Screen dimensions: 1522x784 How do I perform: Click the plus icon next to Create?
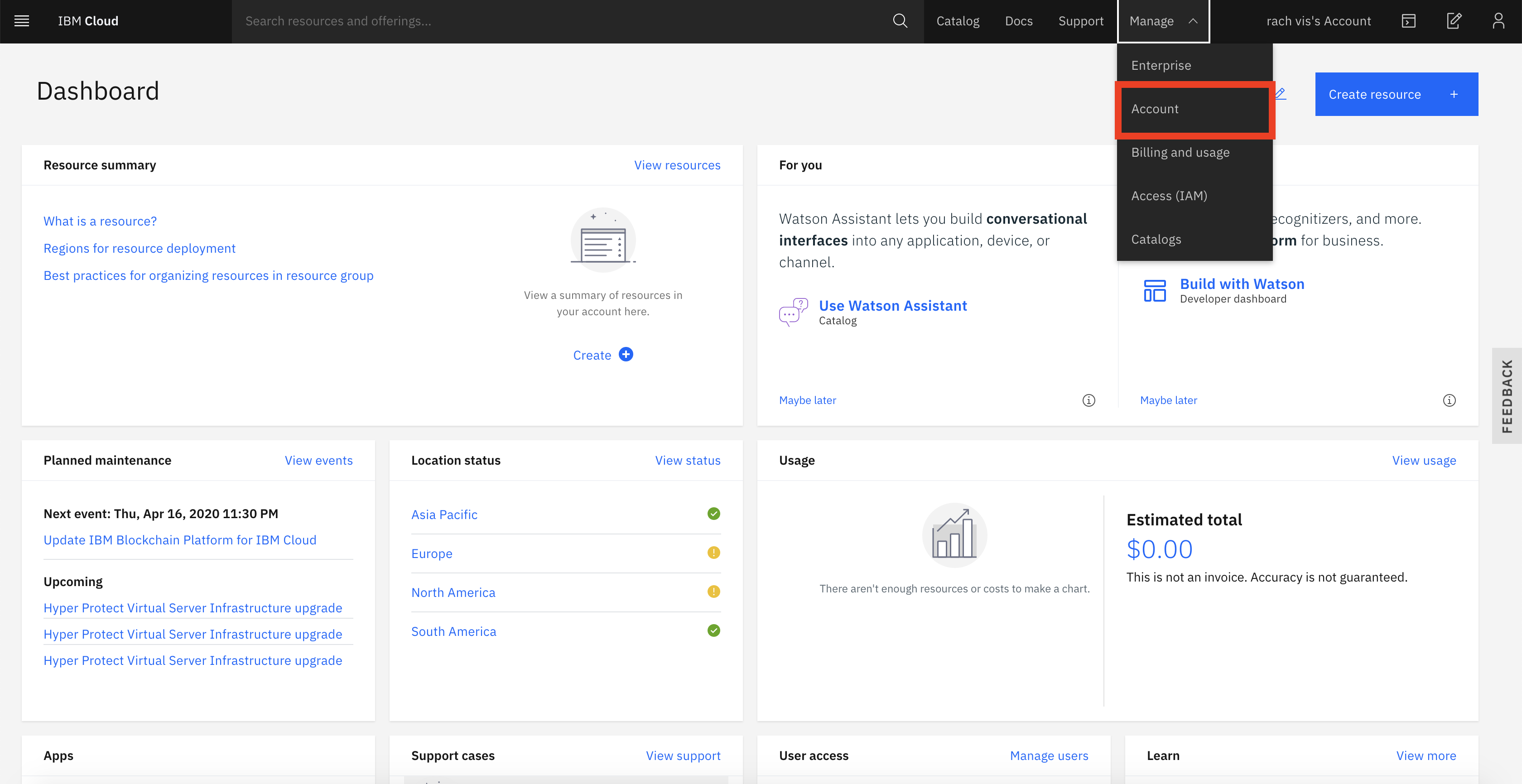(626, 355)
